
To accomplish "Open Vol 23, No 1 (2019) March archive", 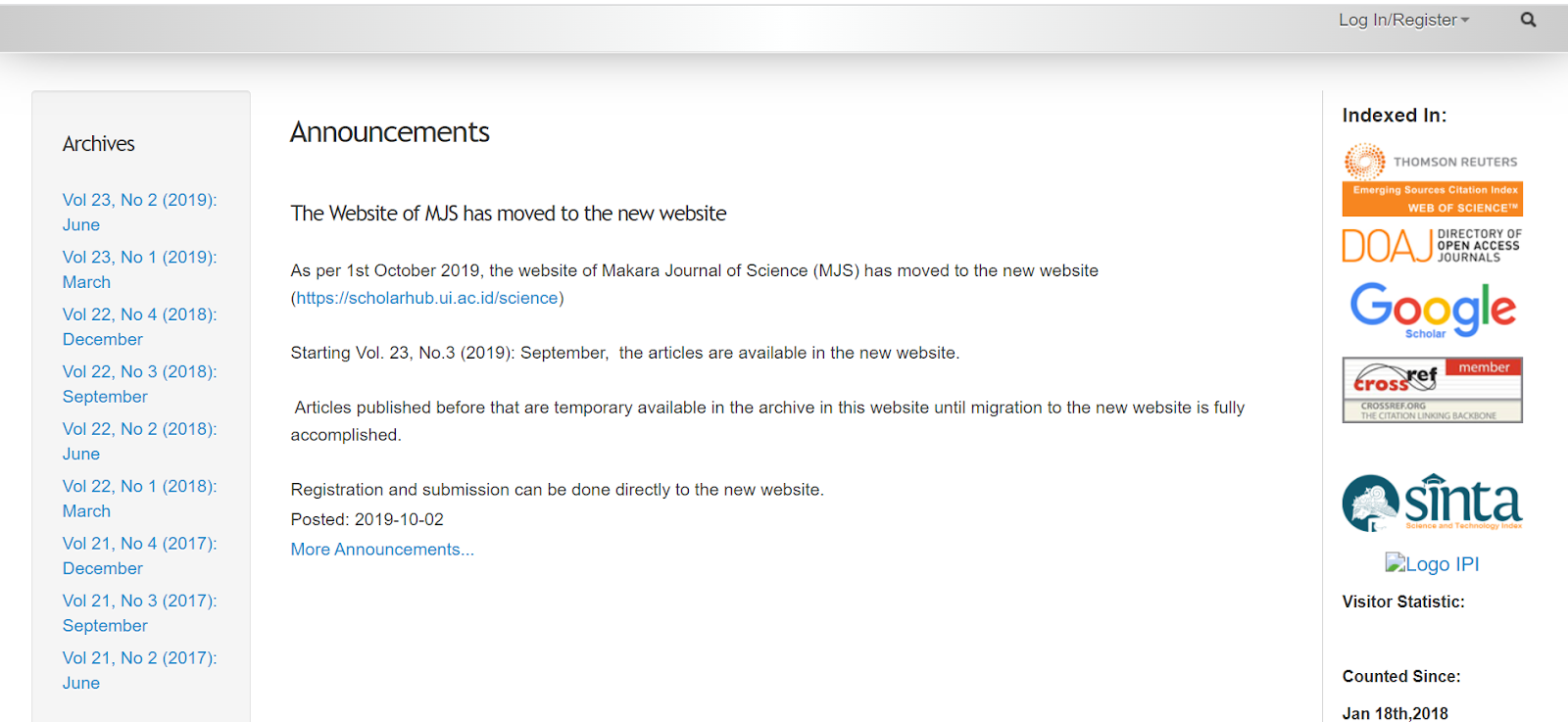I will tap(140, 269).
